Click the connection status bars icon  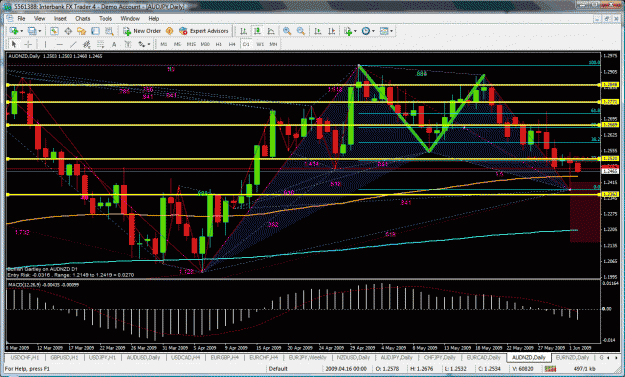tap(550, 369)
